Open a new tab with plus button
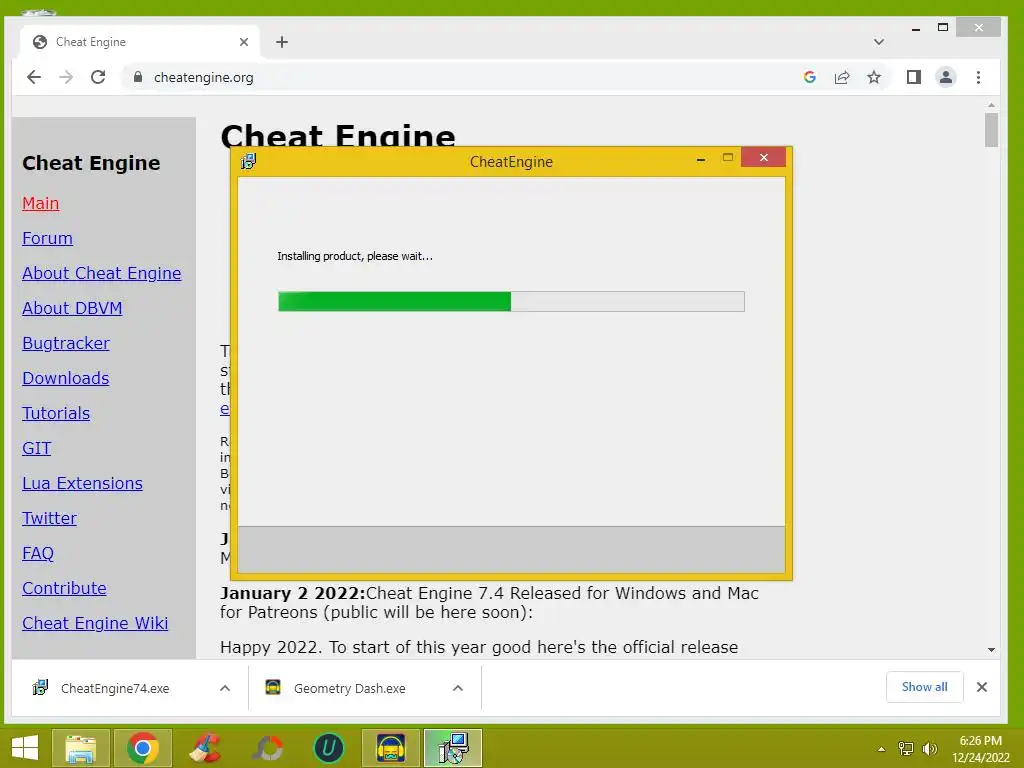1024x768 pixels. pyautogui.click(x=281, y=42)
